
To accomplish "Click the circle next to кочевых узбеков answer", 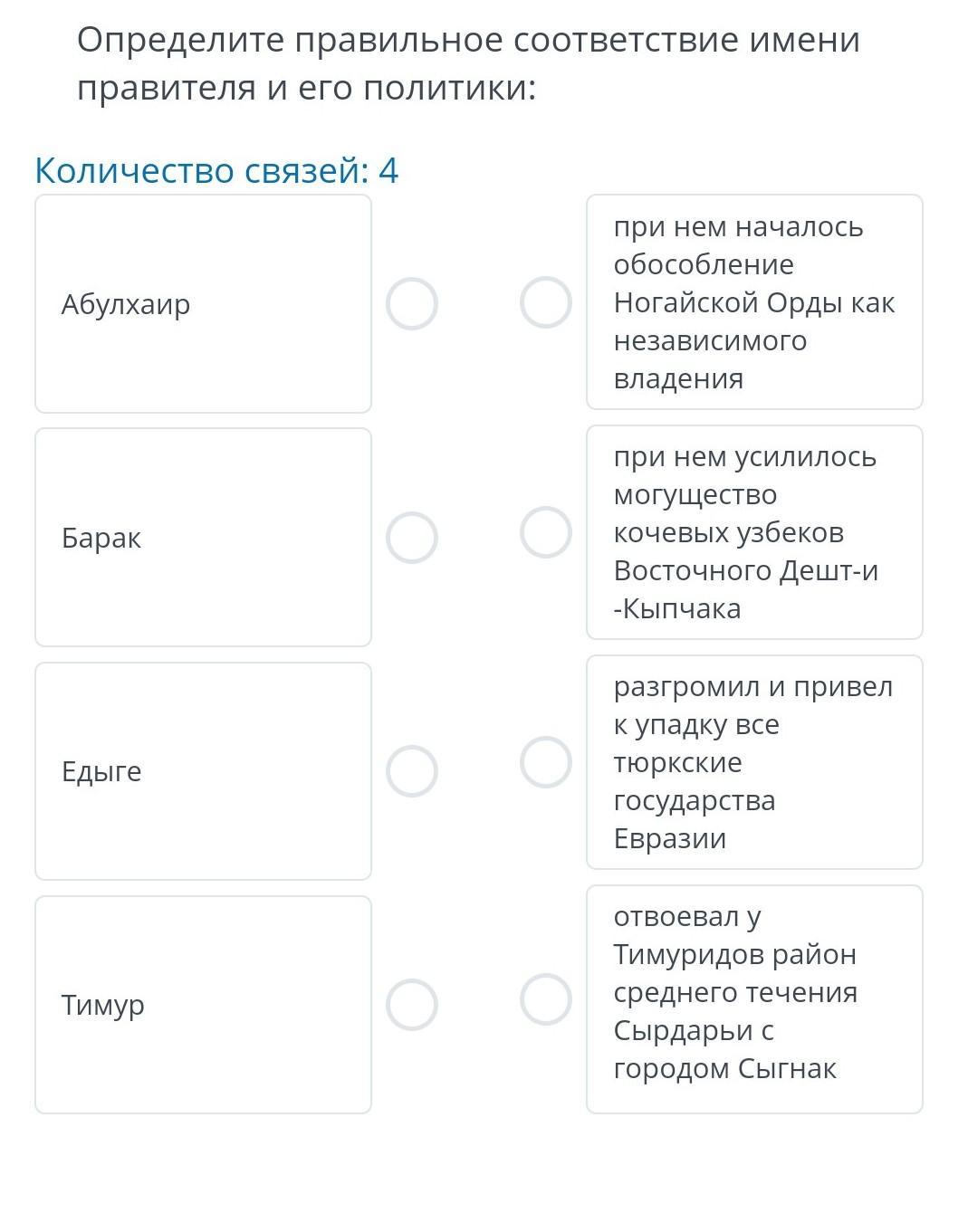I will (546, 532).
